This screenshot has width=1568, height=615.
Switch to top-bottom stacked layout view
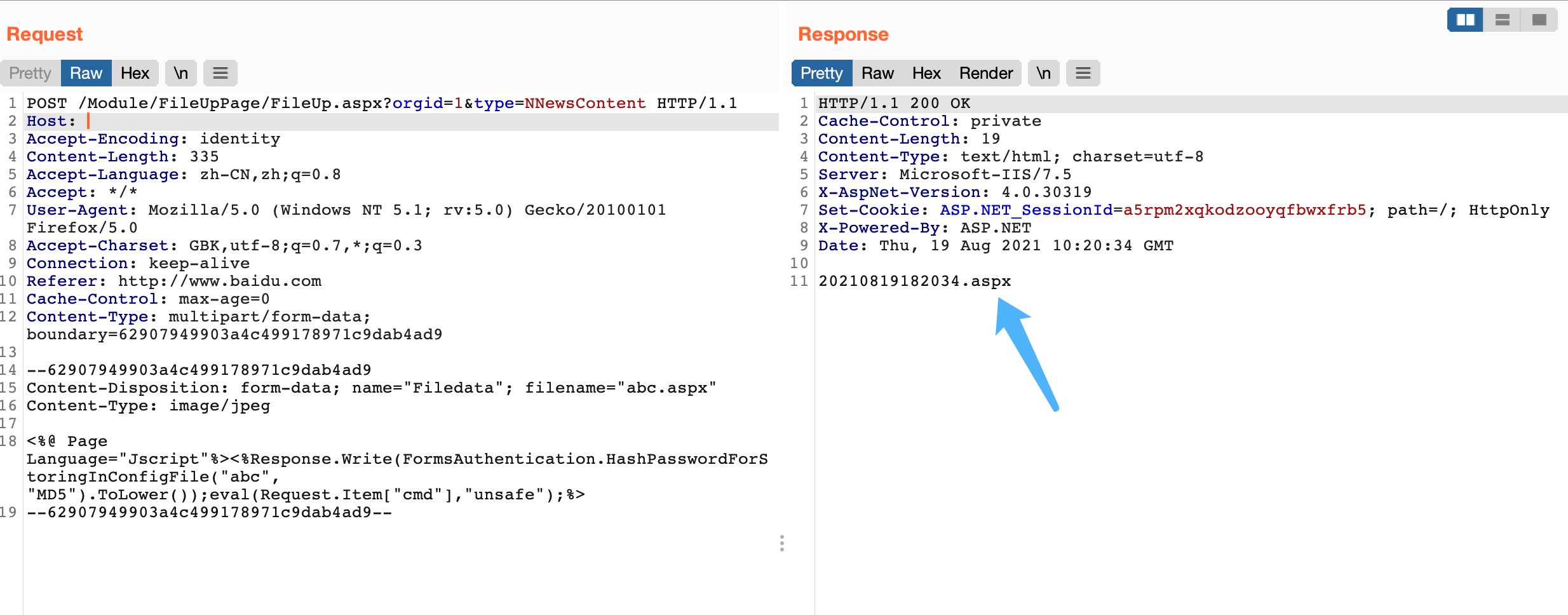click(x=1502, y=20)
